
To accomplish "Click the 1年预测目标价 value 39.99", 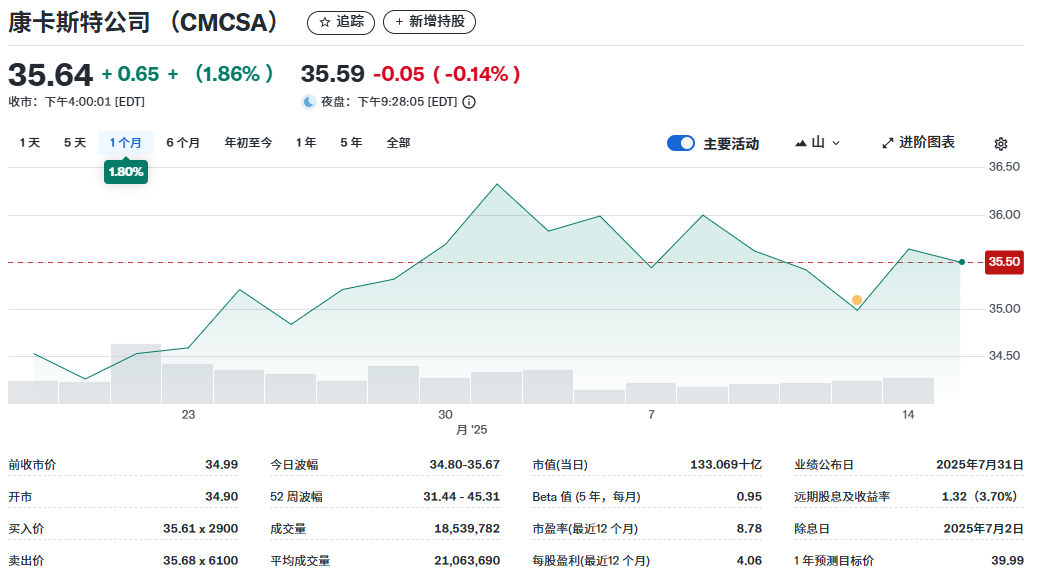I will point(1008,561).
